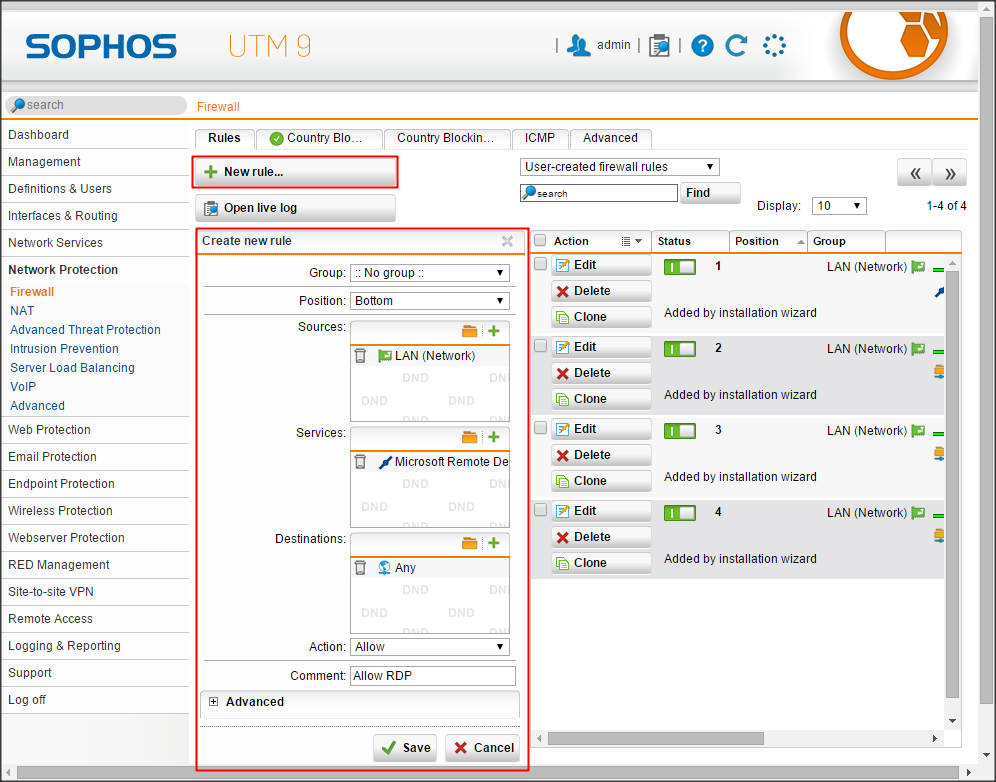Click the green plus in Services box
This screenshot has width=996, height=782.
(493, 437)
